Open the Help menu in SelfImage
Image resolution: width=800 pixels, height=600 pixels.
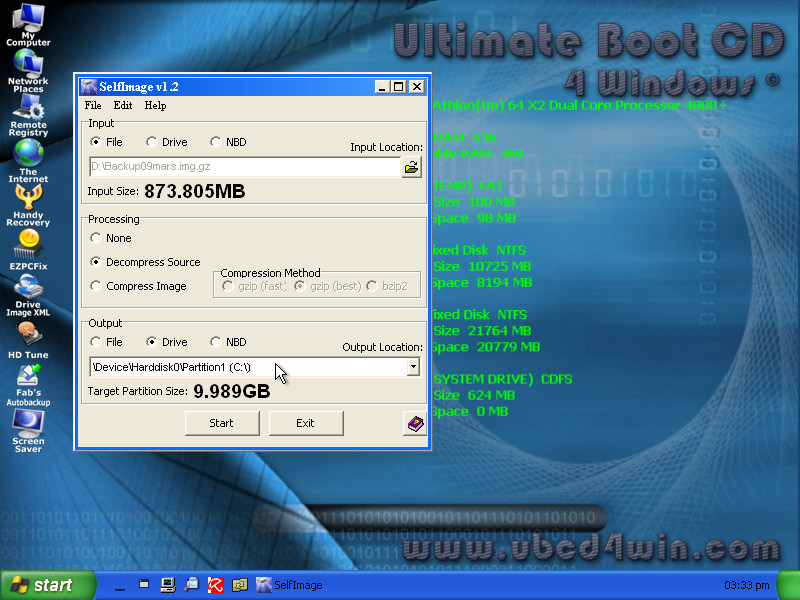click(155, 106)
